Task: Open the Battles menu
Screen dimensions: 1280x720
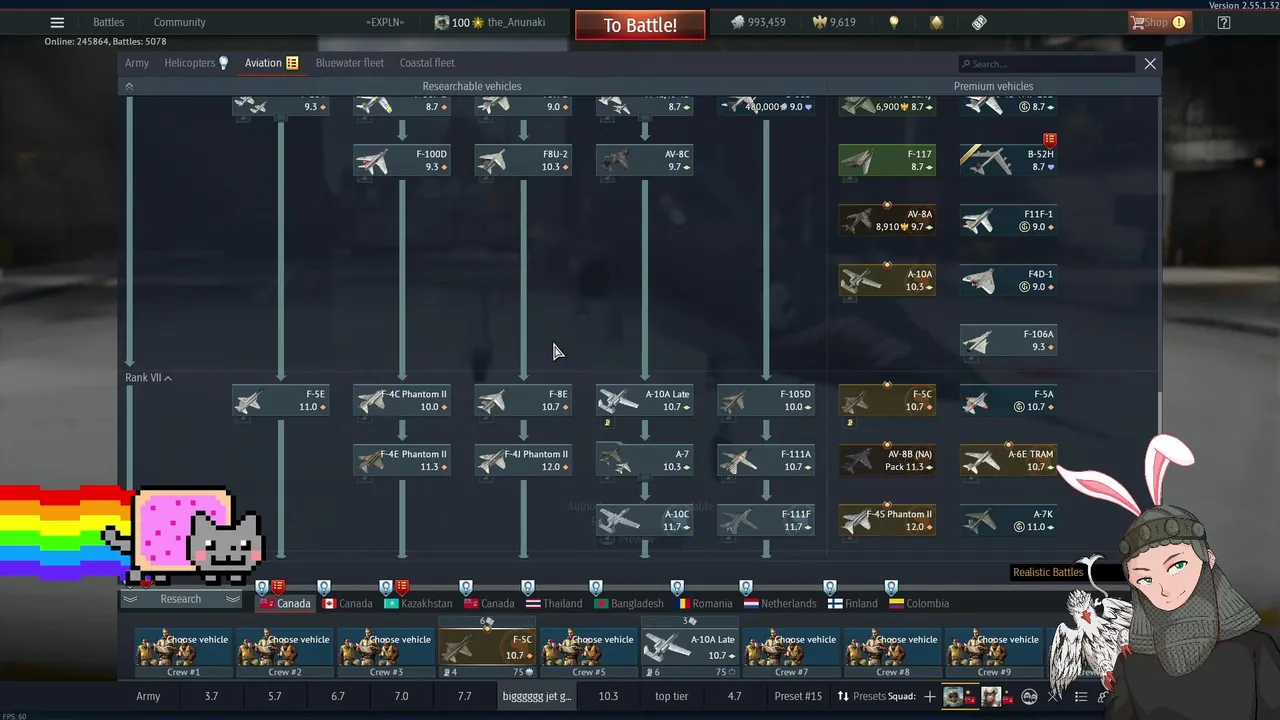Action: 108,22
